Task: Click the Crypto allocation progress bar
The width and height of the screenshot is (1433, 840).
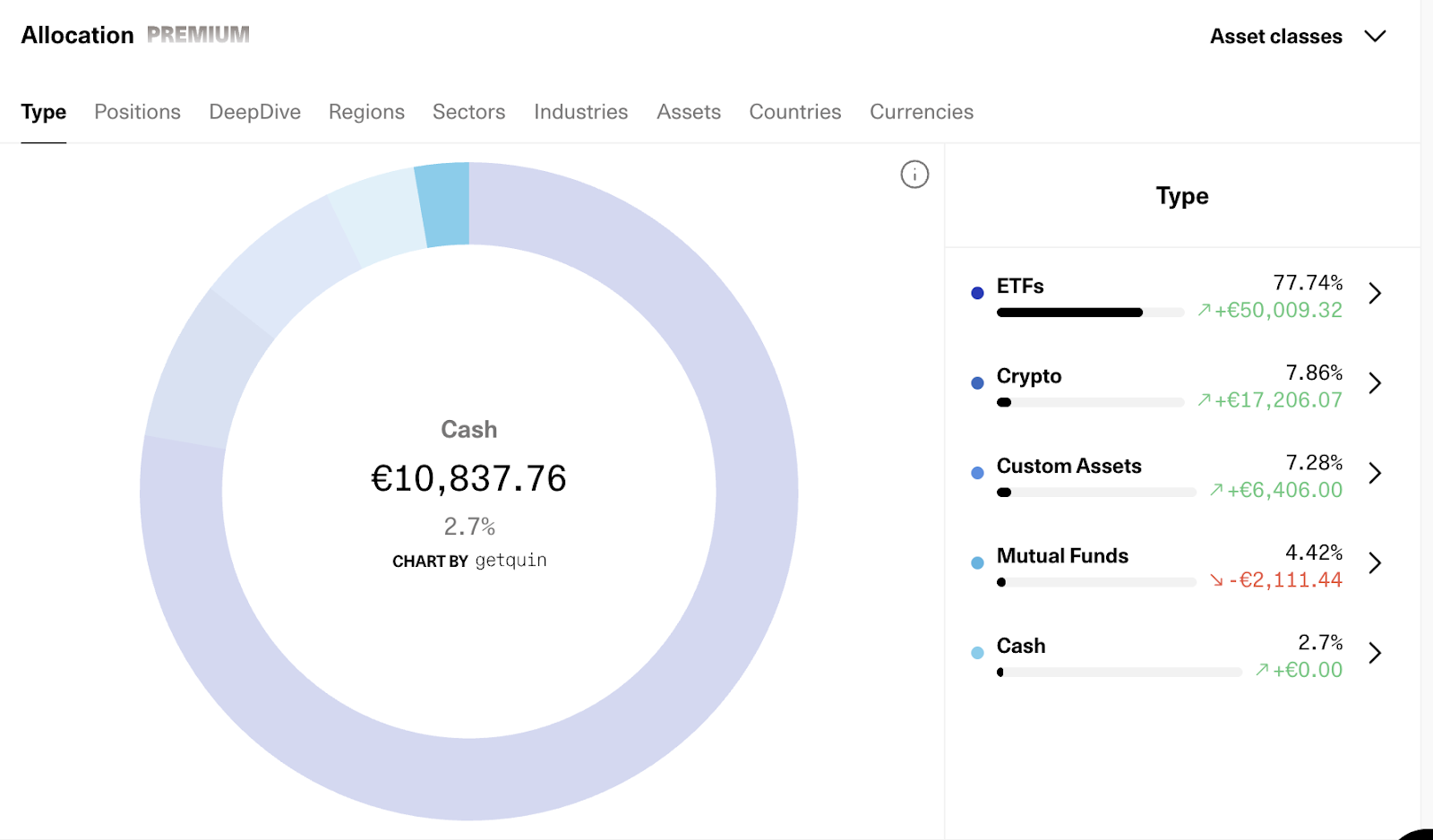Action: coord(1091,403)
